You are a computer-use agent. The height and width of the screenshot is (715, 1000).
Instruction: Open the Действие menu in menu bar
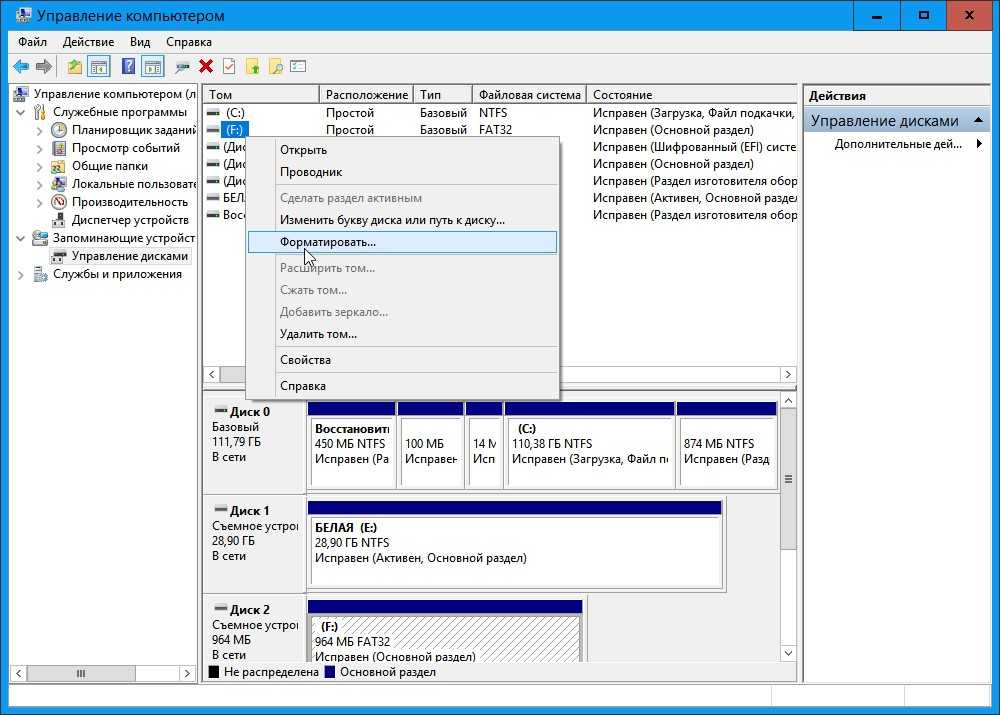[x=88, y=42]
